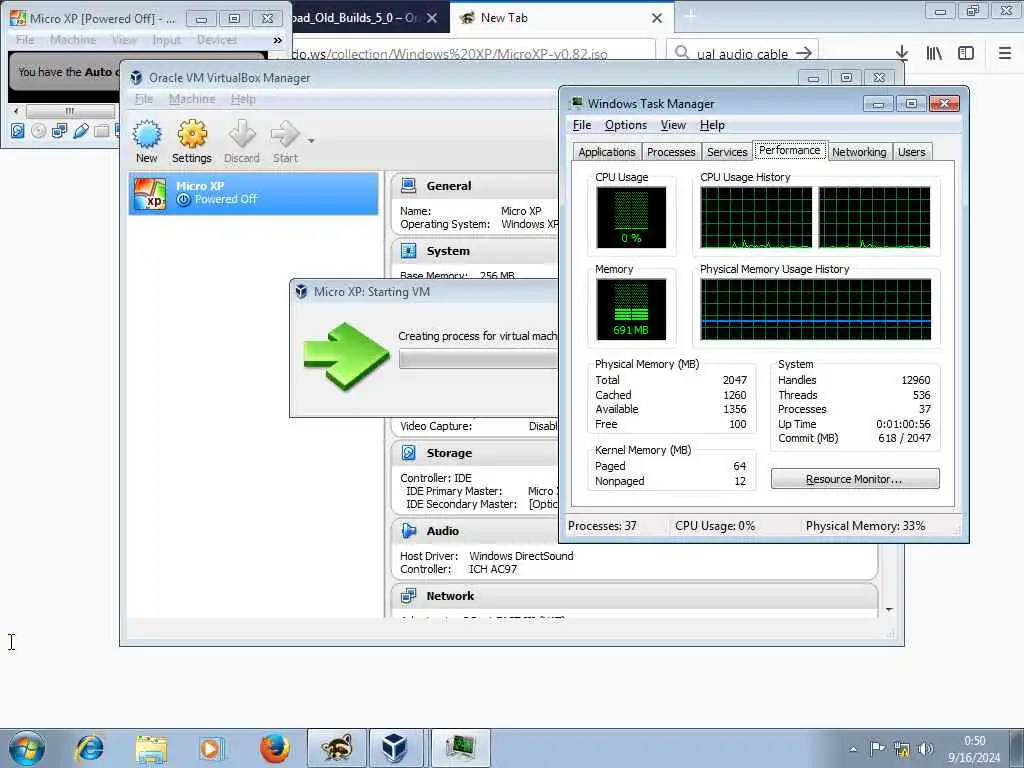Click the Task Manager taskbar icon
The height and width of the screenshot is (768, 1024).
(x=460, y=748)
